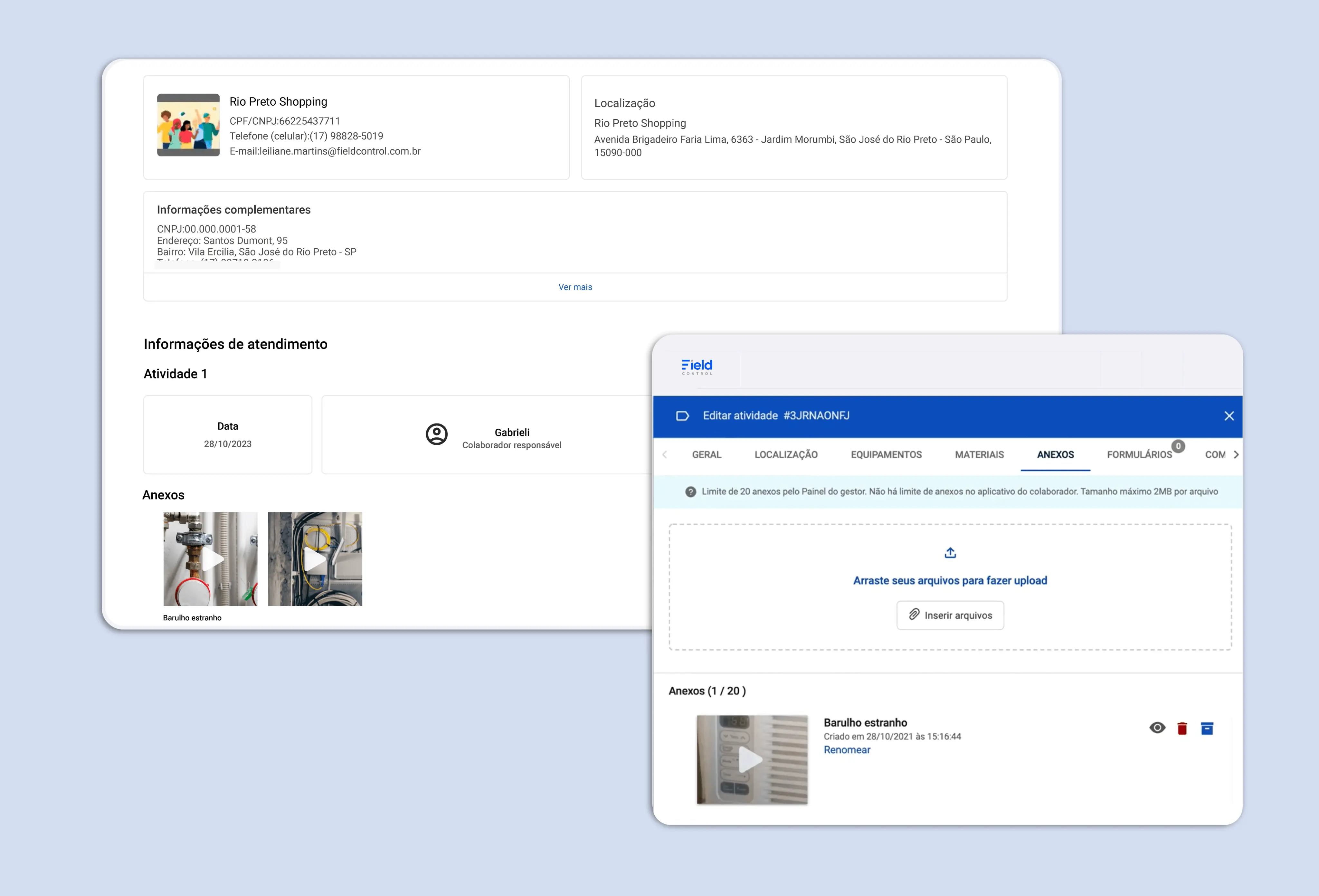Screen dimensions: 1319x896
Task: Click the tag icon beside Editar atividade
Action: tap(682, 416)
